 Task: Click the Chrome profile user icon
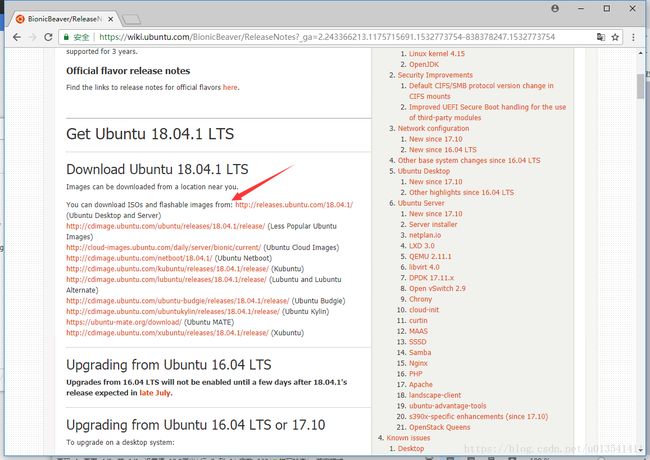click(555, 8)
